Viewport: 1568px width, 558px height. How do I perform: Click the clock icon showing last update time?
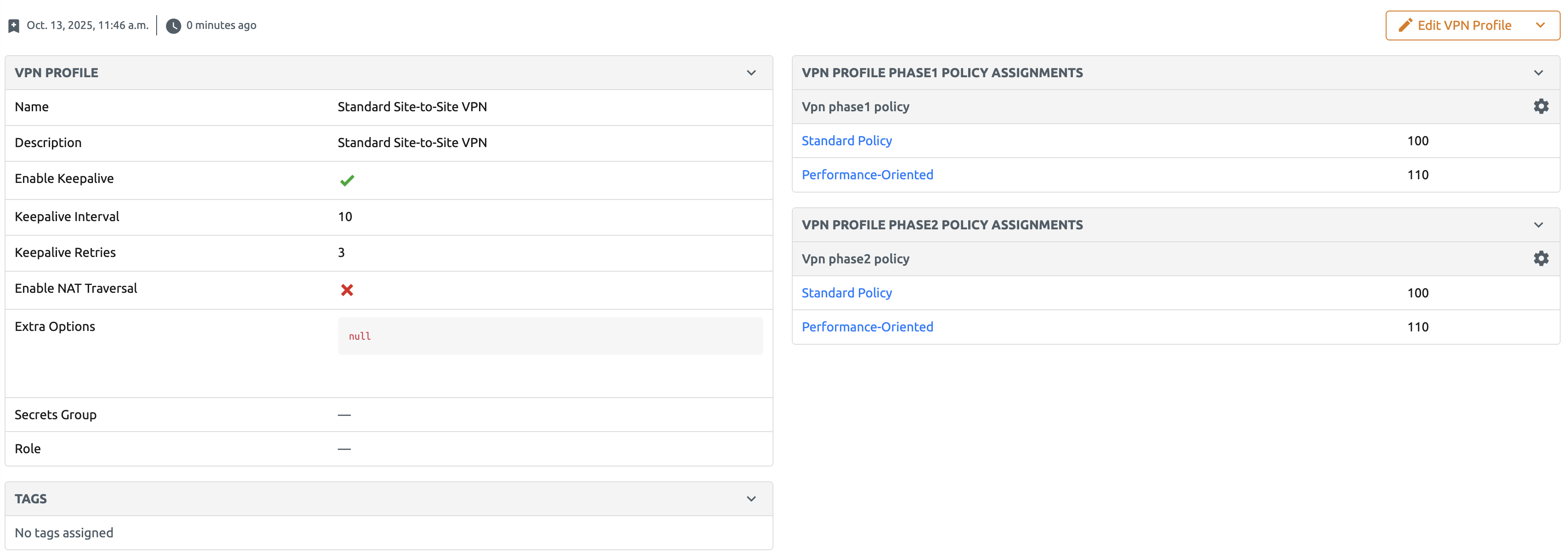pos(174,25)
